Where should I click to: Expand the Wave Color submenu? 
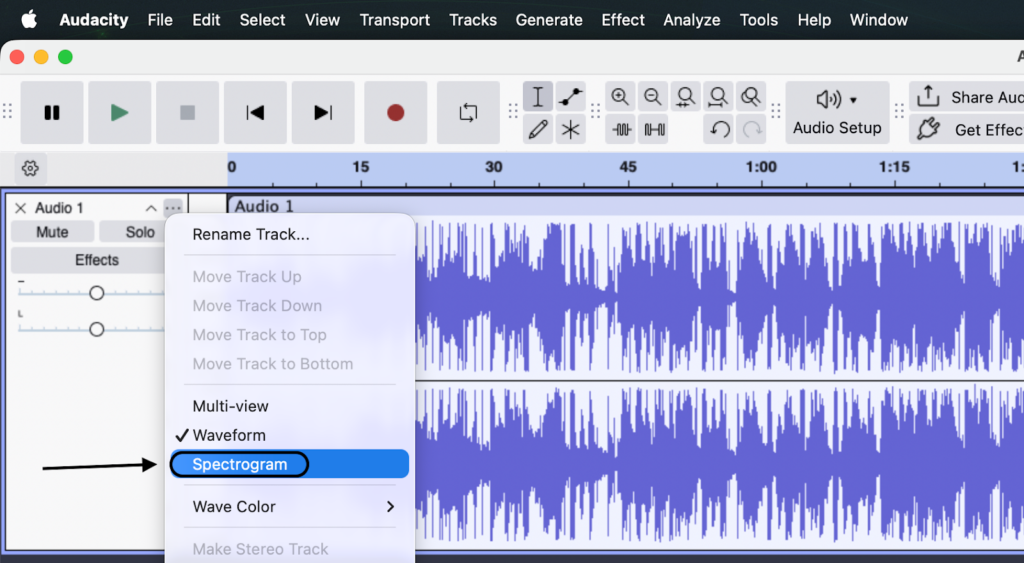click(x=292, y=507)
